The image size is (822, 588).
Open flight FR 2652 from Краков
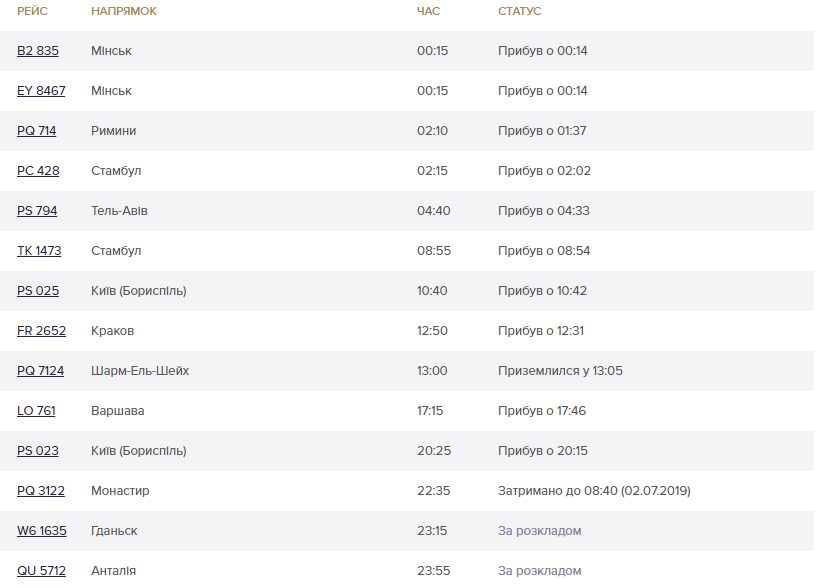tap(41, 331)
